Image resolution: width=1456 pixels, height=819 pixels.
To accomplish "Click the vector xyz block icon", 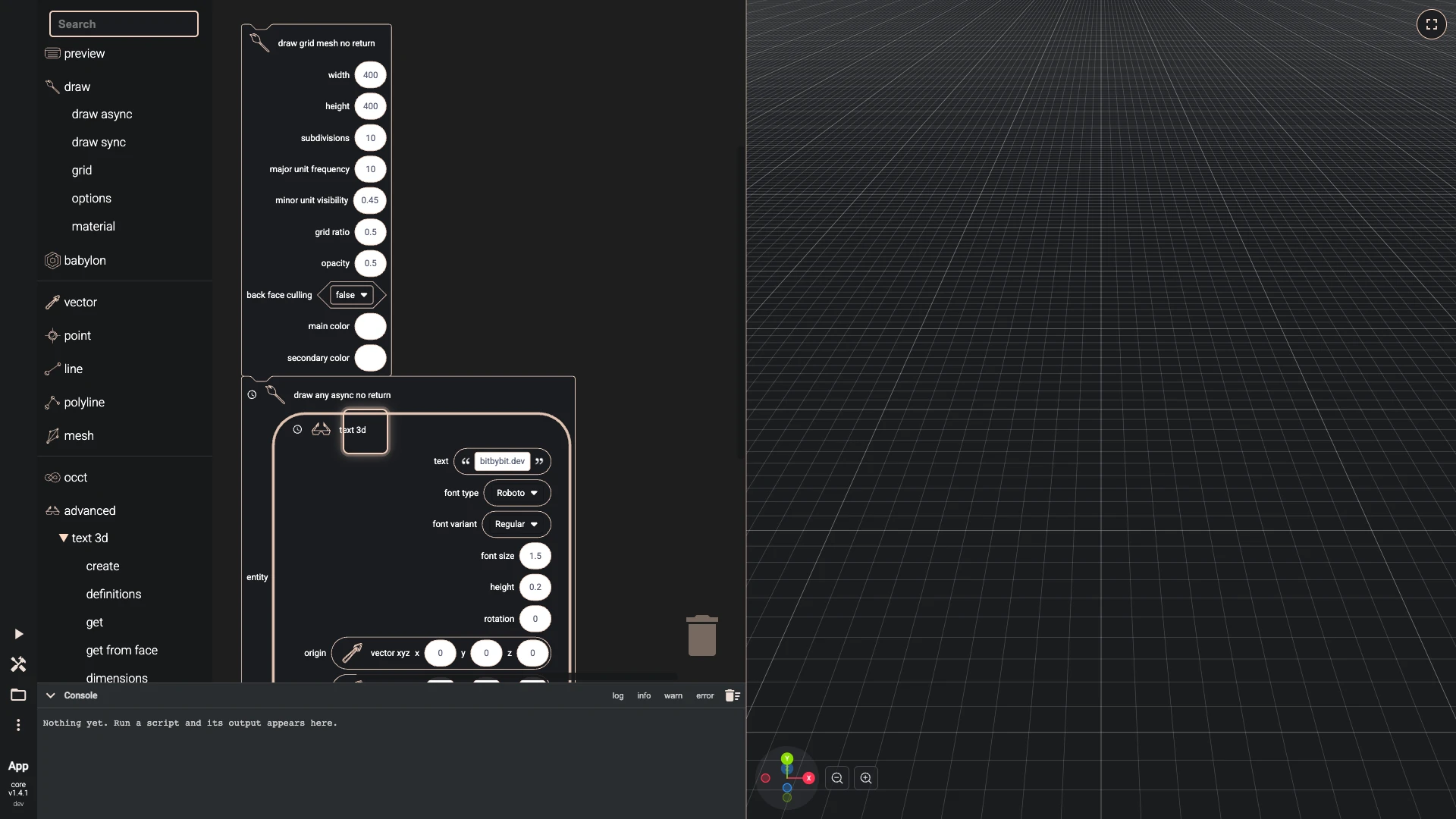I will [x=352, y=653].
